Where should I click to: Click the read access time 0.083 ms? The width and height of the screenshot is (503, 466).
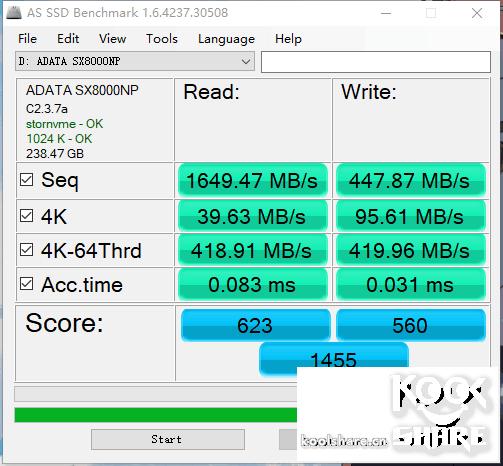(x=252, y=285)
